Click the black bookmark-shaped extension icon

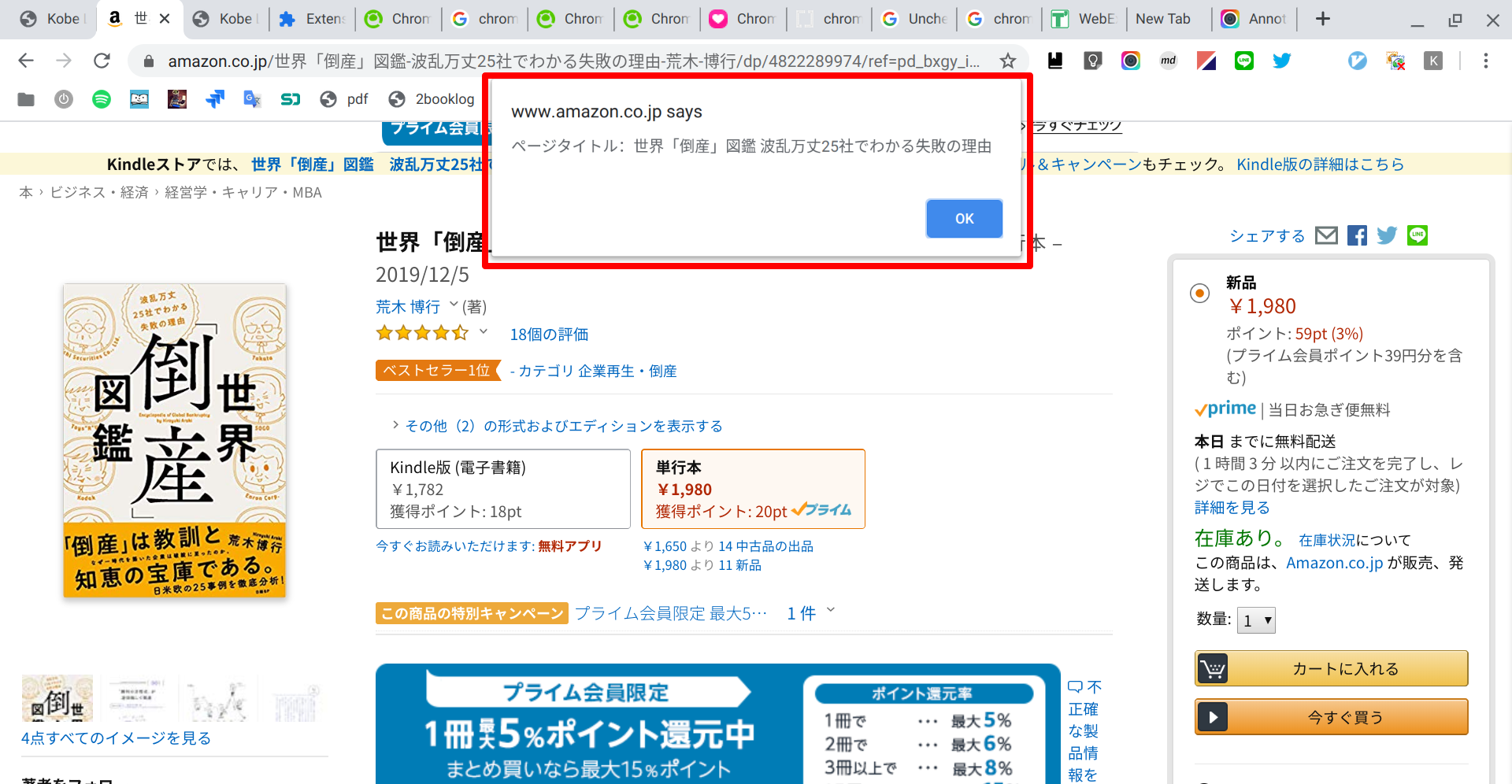click(1055, 61)
